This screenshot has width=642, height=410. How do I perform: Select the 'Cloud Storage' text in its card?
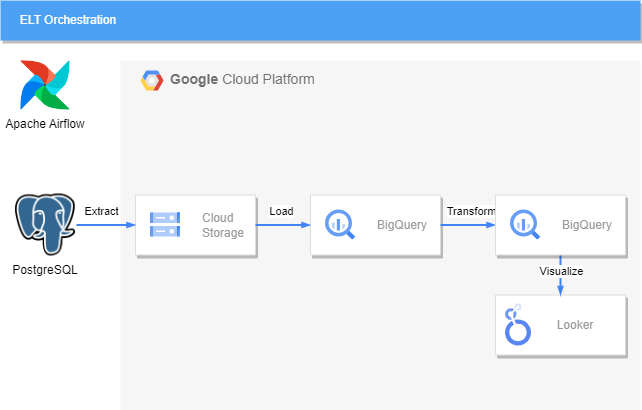coord(223,225)
